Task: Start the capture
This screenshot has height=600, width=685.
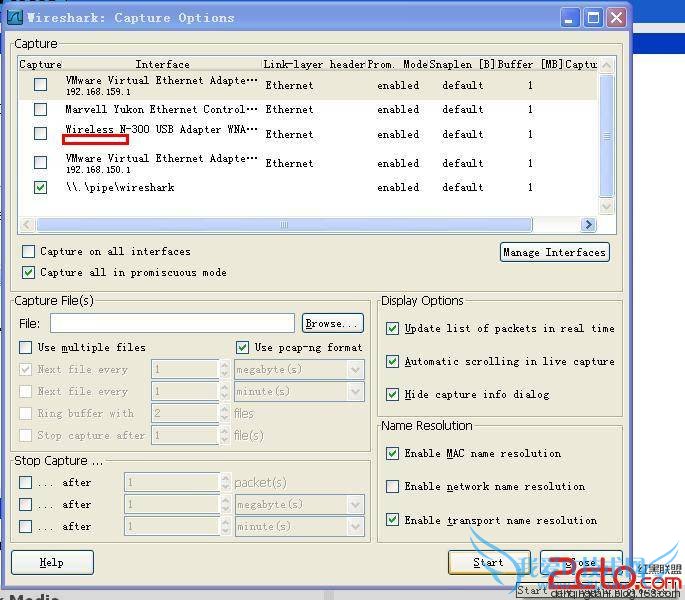Action: [489, 562]
